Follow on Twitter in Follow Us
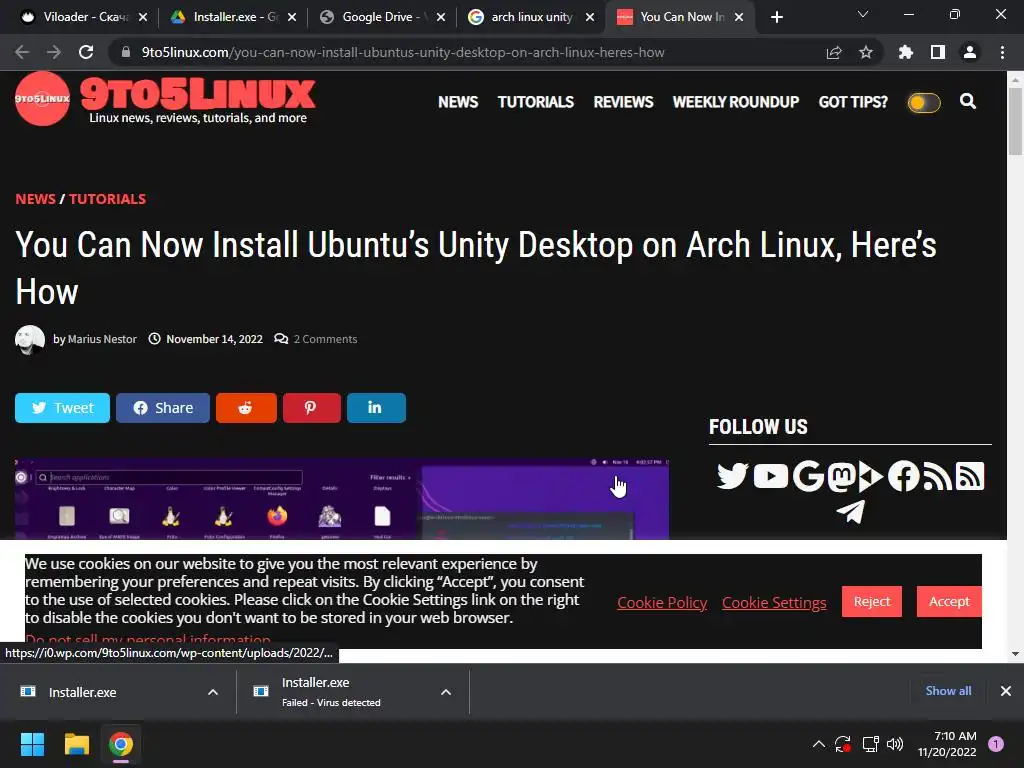 point(732,476)
